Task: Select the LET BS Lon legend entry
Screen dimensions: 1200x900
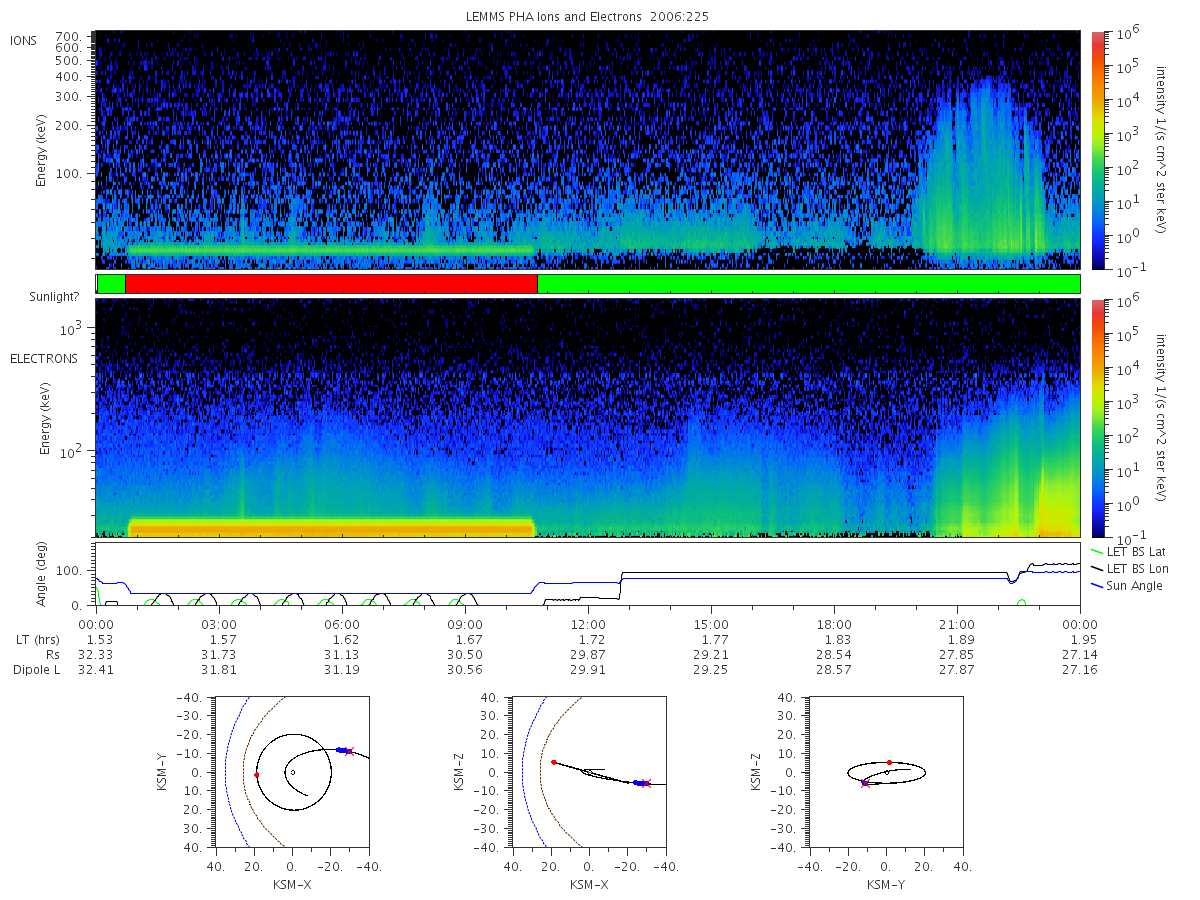Action: pos(1129,568)
